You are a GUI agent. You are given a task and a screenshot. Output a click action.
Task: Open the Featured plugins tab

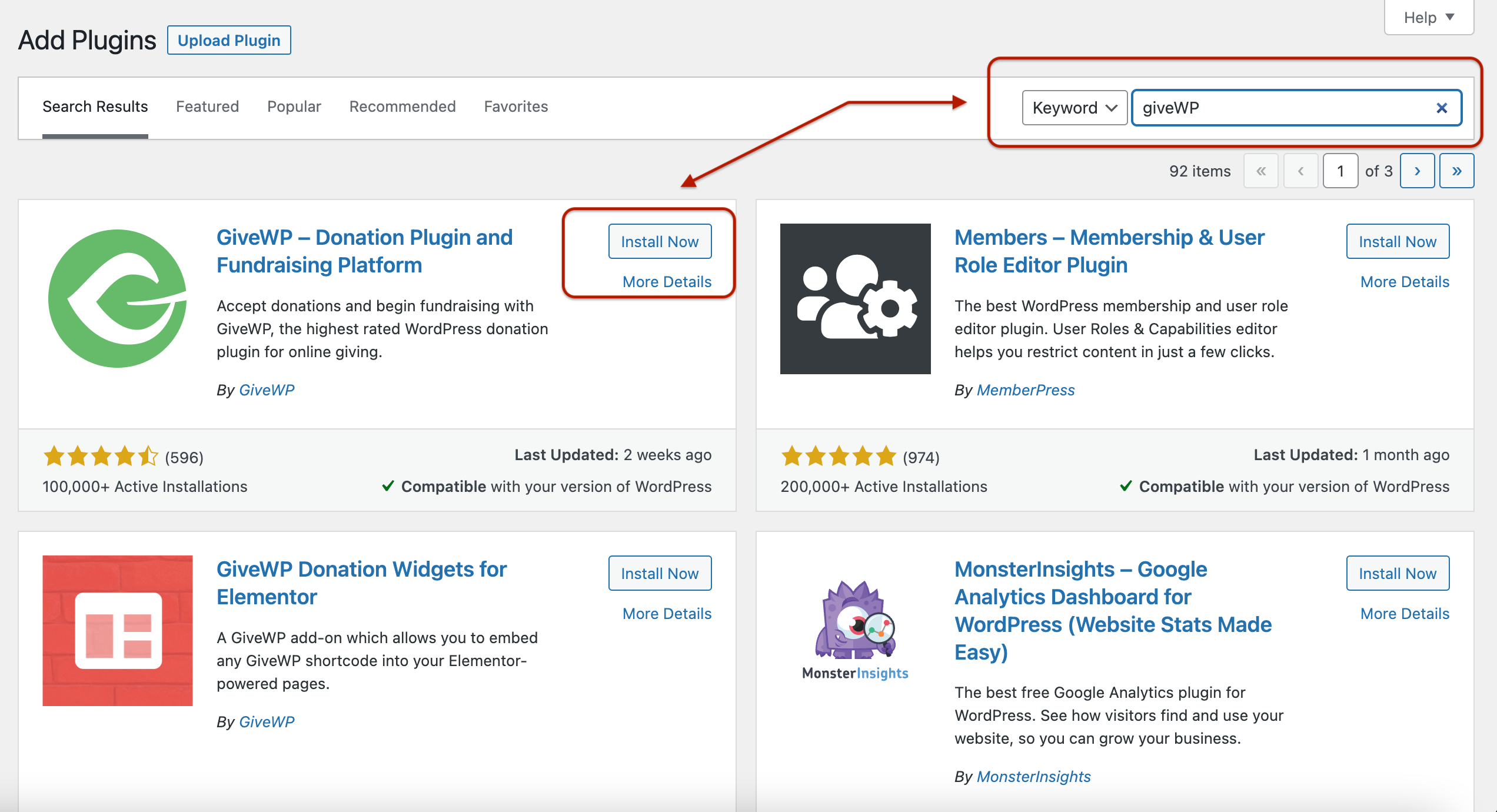207,107
